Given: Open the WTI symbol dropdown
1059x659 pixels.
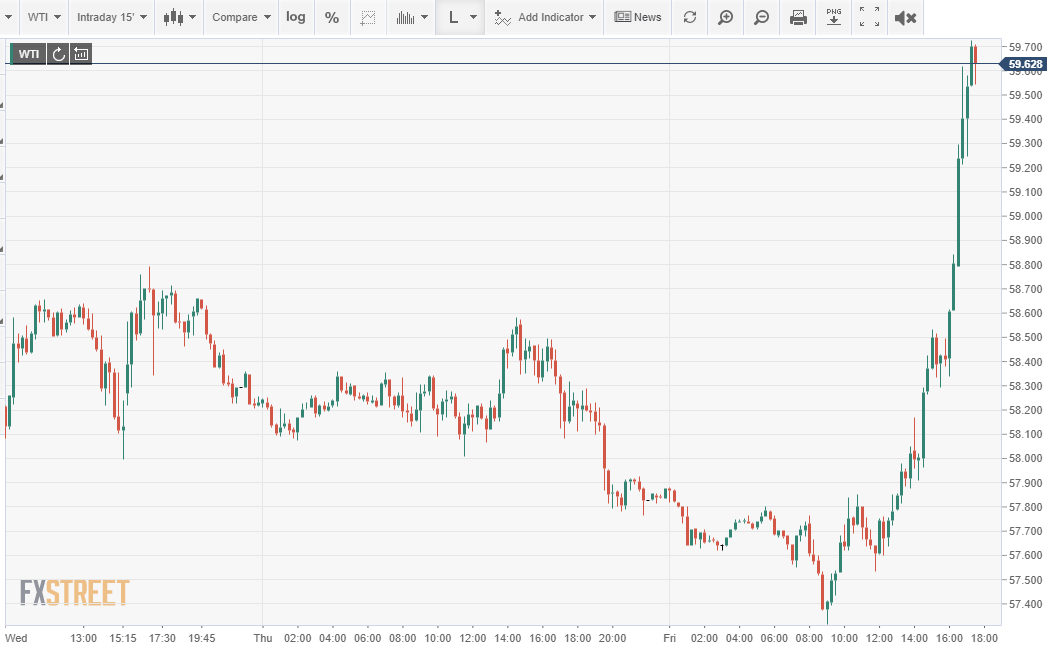Looking at the screenshot, I should [x=44, y=18].
